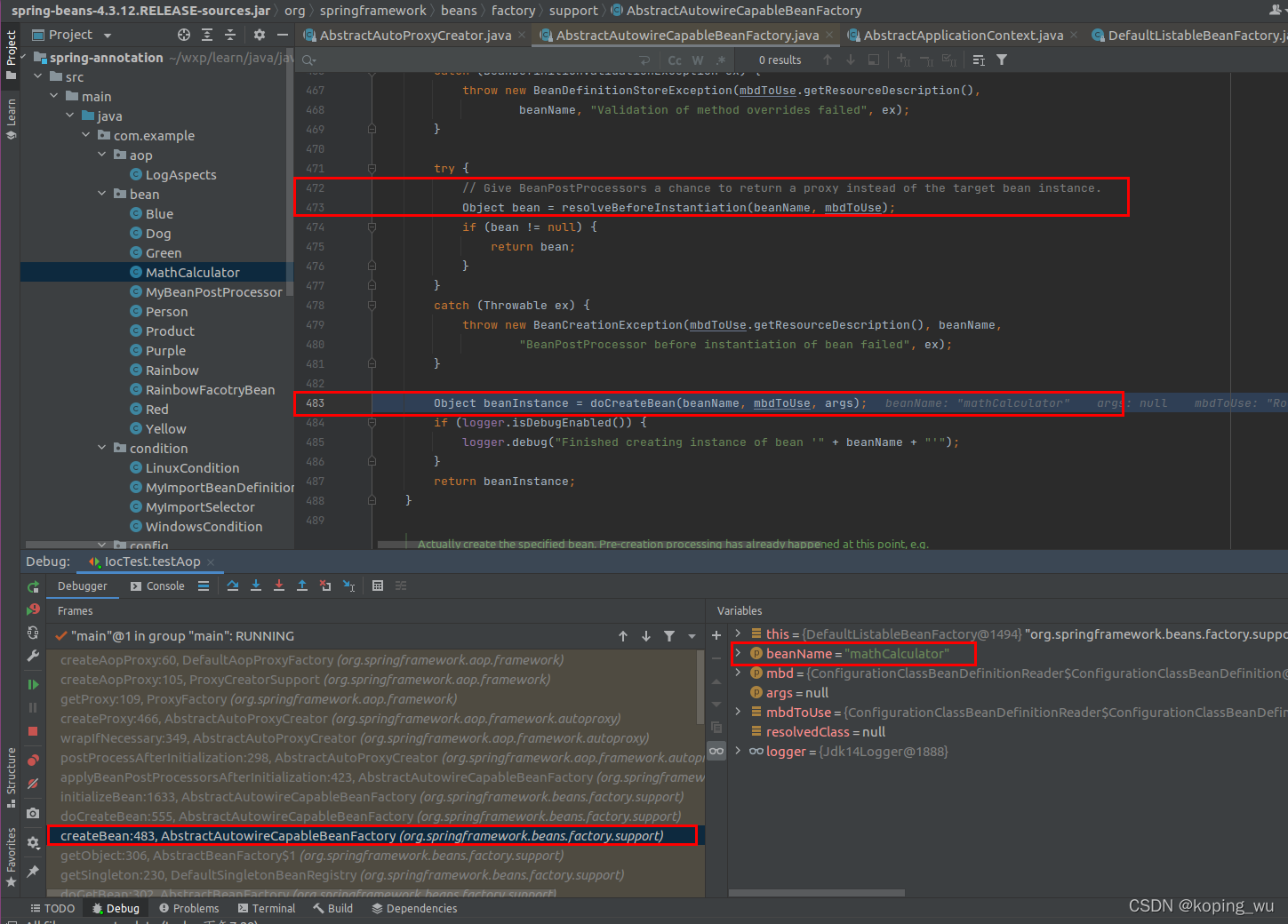The width and height of the screenshot is (1288, 924).
Task: Click the Pin Tab icon in debug sidebar
Action: [33, 872]
